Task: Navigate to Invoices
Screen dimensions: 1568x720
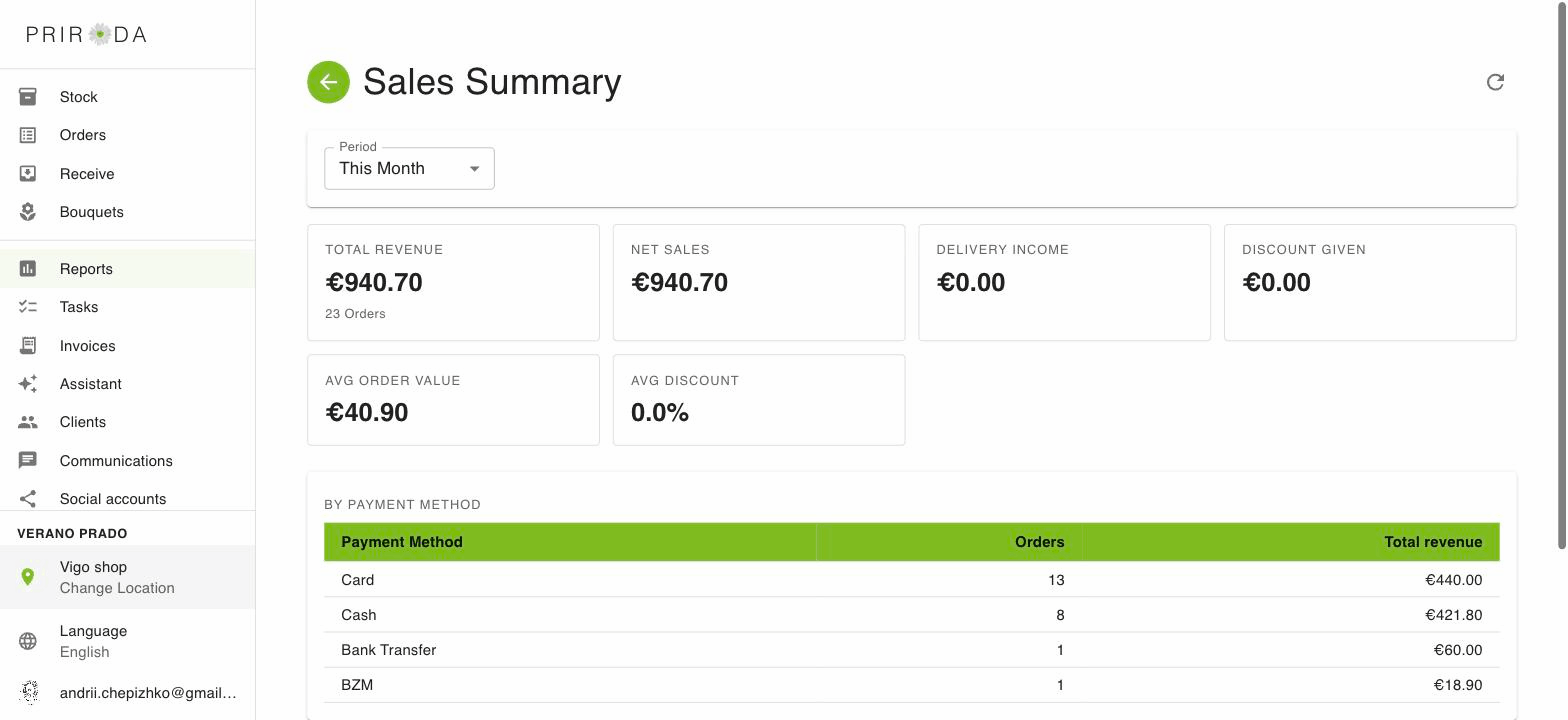Action: click(128, 346)
